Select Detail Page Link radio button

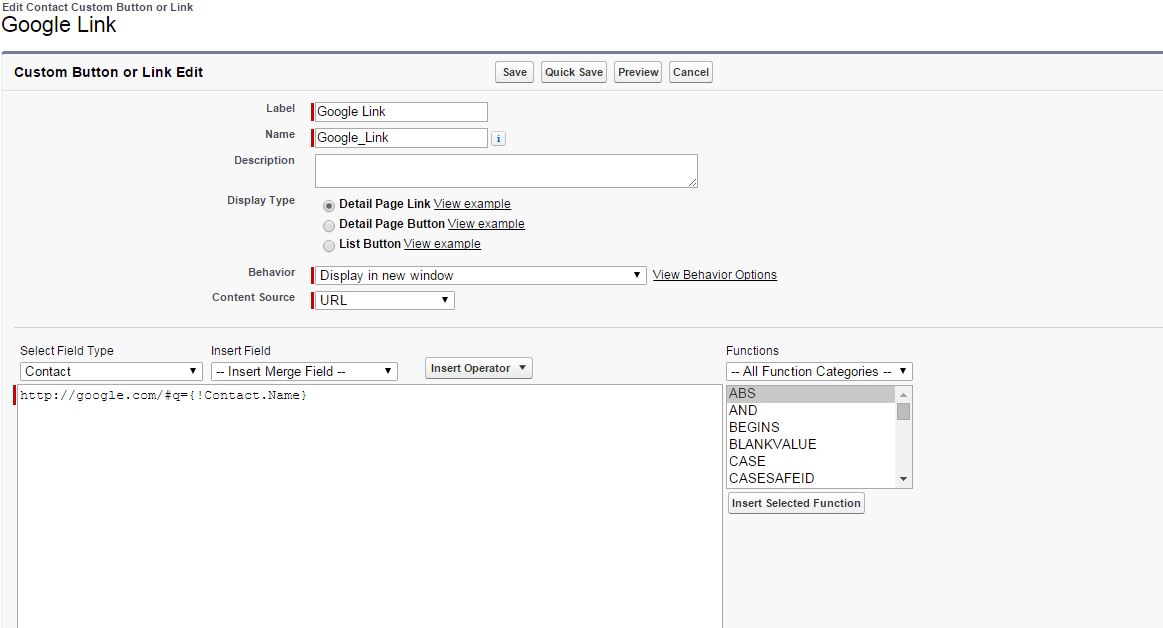tap(329, 205)
